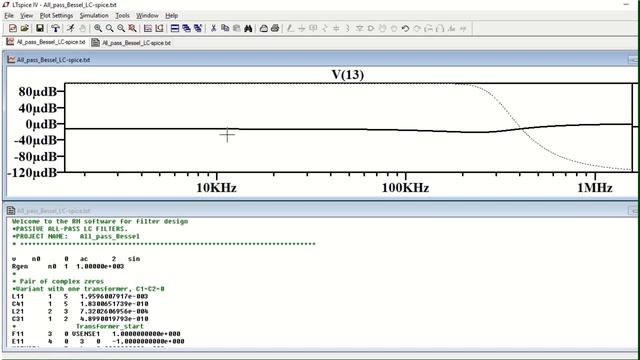Click the Inductor component icon

(348, 28)
